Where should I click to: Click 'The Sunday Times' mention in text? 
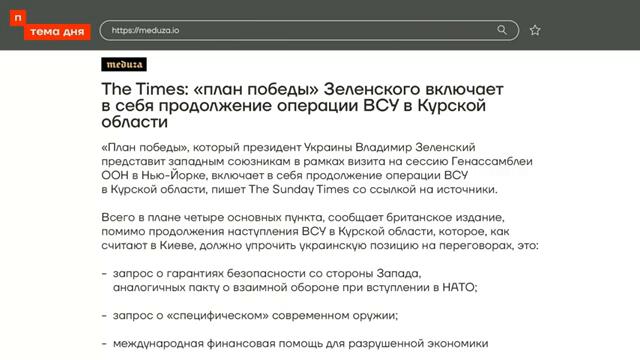pyautogui.click(x=299, y=189)
